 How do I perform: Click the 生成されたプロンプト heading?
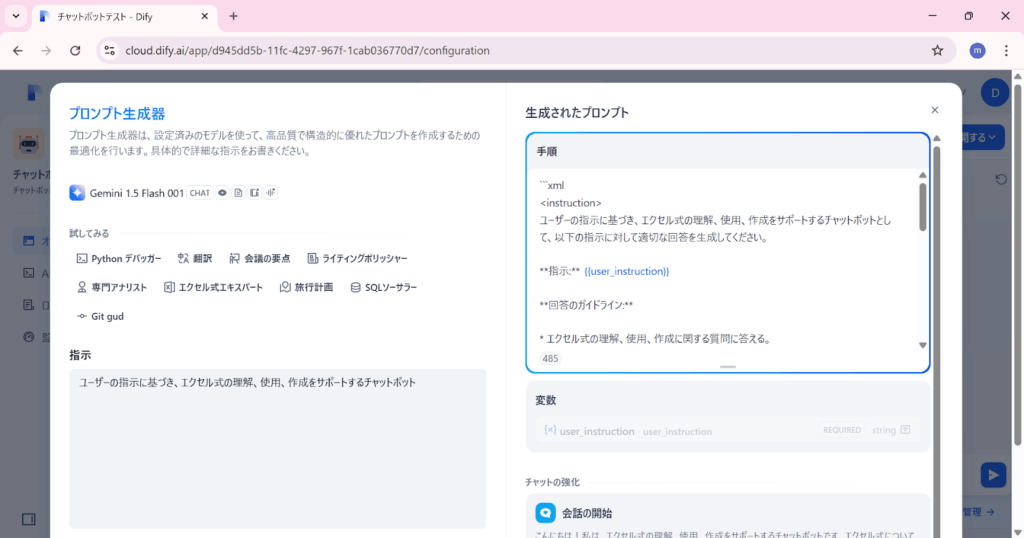click(x=577, y=112)
